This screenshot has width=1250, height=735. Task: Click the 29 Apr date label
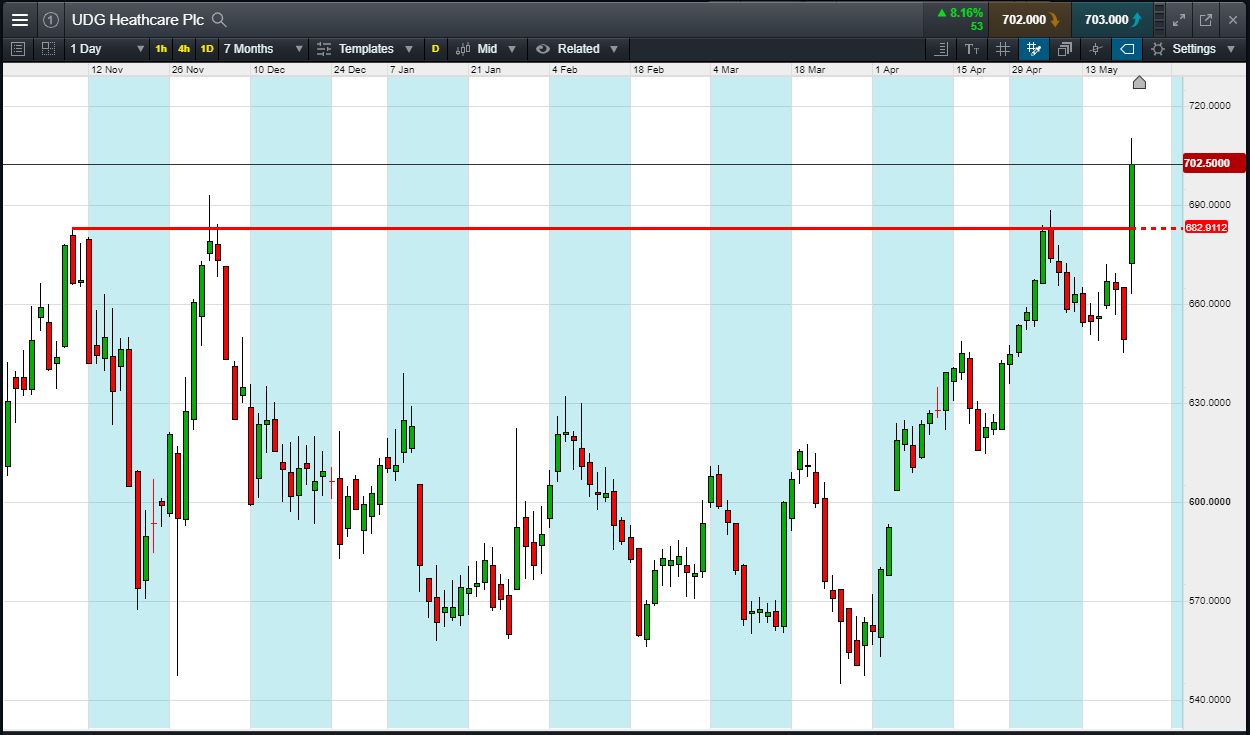[x=1027, y=70]
